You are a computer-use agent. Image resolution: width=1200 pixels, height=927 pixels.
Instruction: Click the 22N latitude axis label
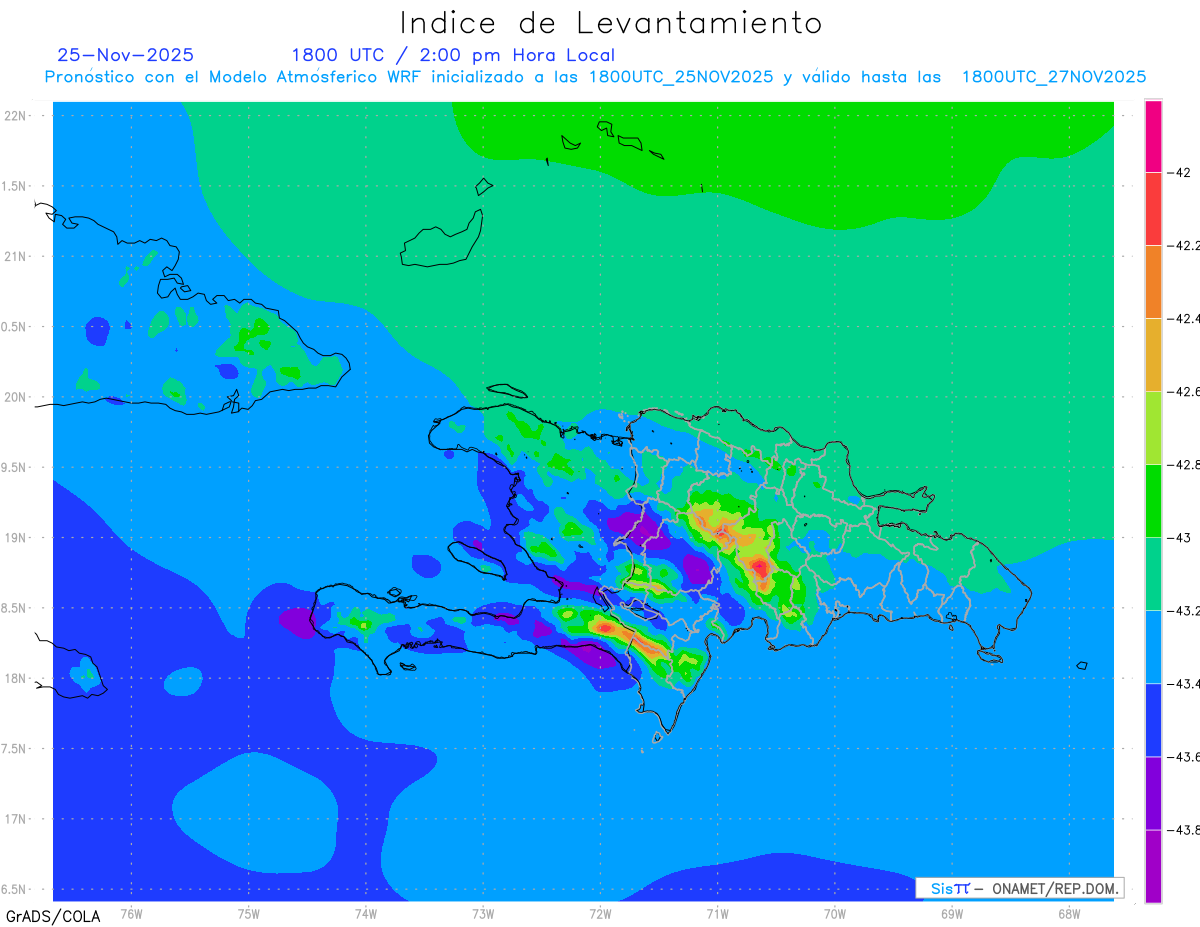[x=17, y=115]
